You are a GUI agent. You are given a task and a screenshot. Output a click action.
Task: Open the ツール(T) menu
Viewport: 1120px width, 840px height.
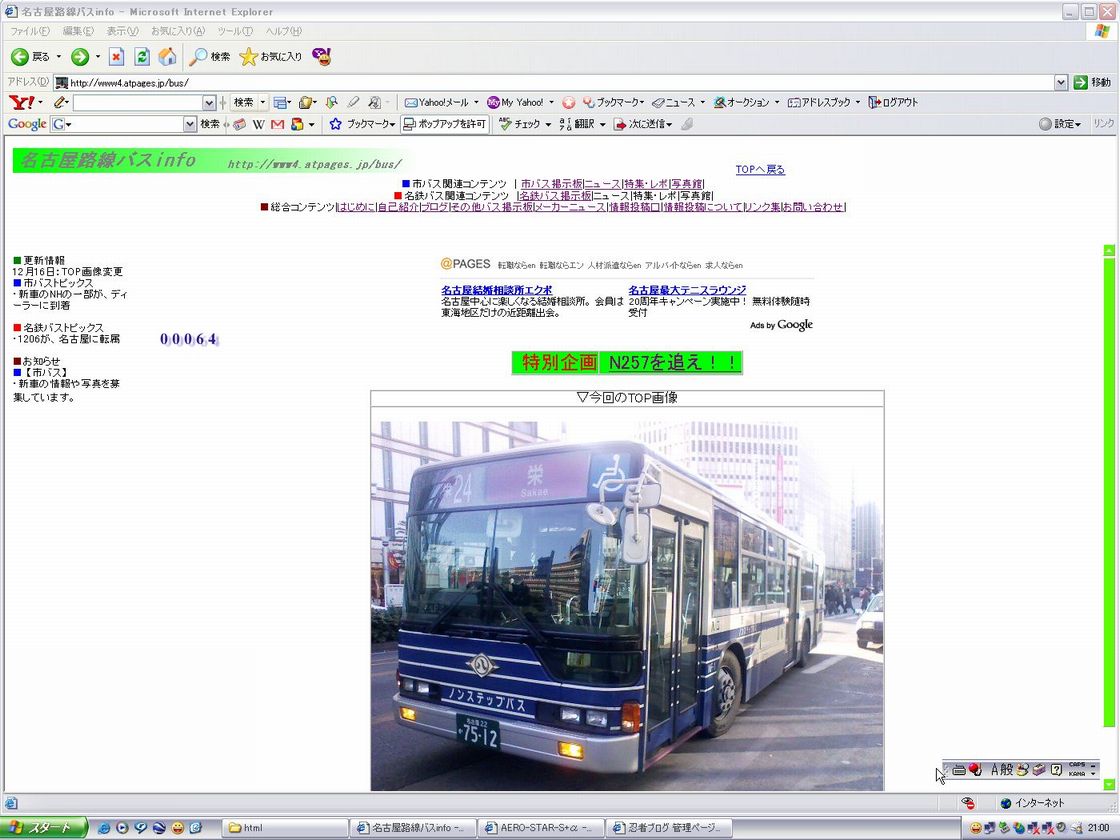coord(235,31)
